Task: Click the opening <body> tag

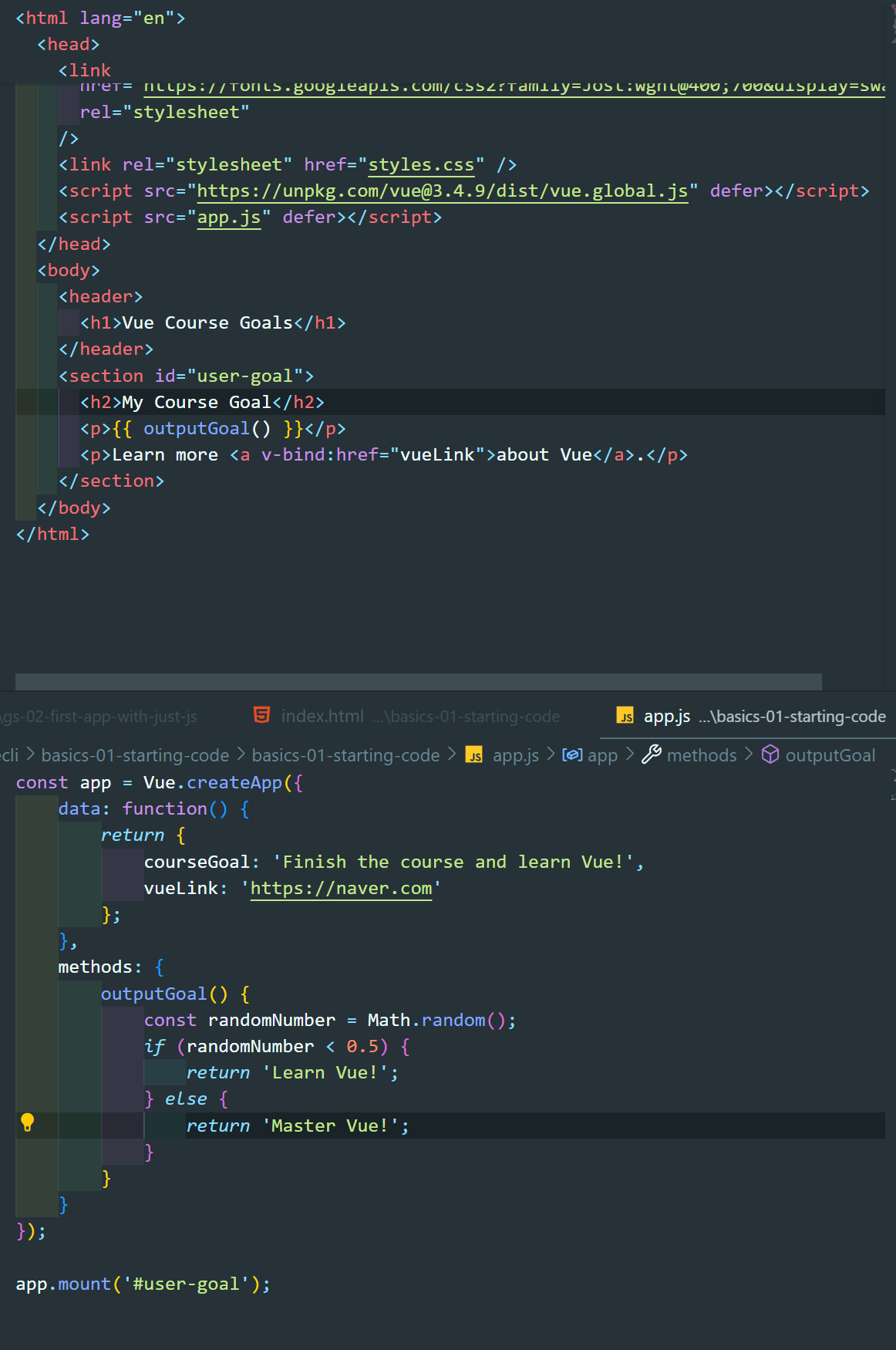Action: (69, 270)
